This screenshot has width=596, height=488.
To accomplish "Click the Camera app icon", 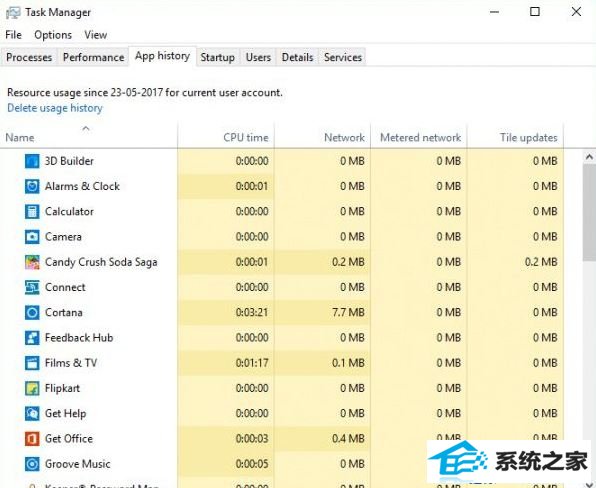I will [x=32, y=237].
